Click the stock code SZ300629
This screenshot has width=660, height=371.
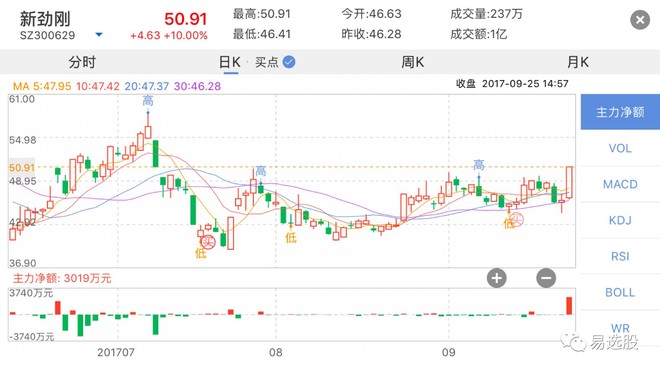47,35
